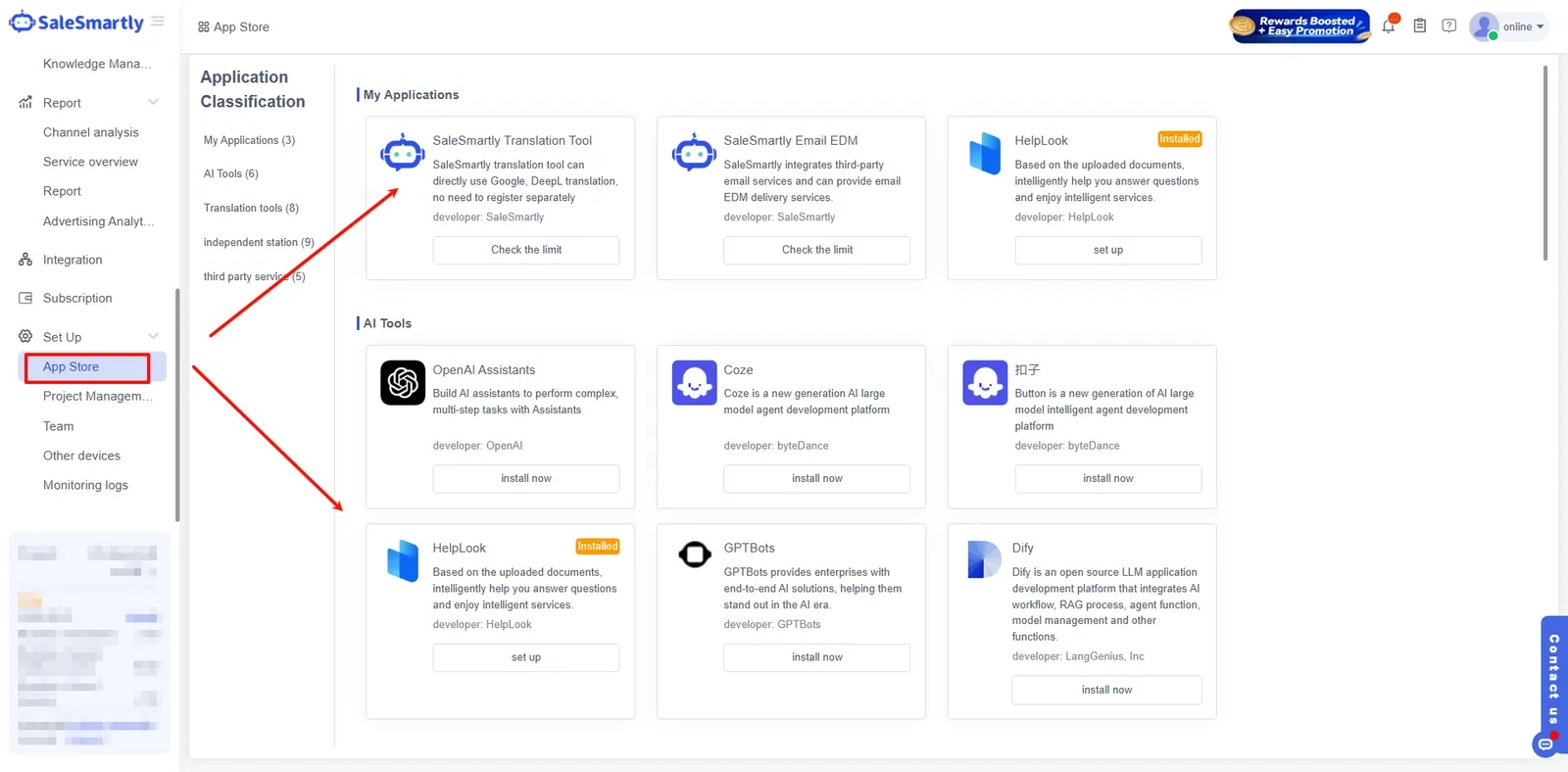Click the SaleSmartly logo
1568x772 pixels.
click(76, 22)
